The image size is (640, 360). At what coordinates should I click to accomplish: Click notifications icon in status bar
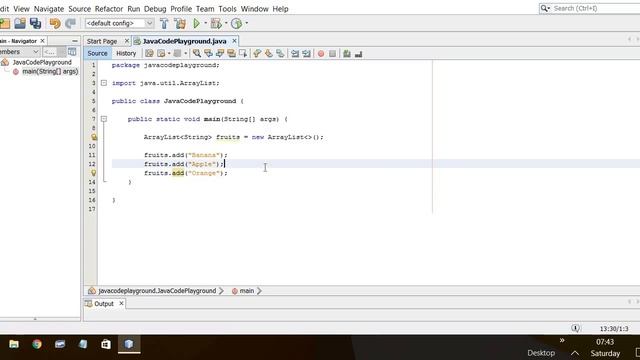click(576, 328)
